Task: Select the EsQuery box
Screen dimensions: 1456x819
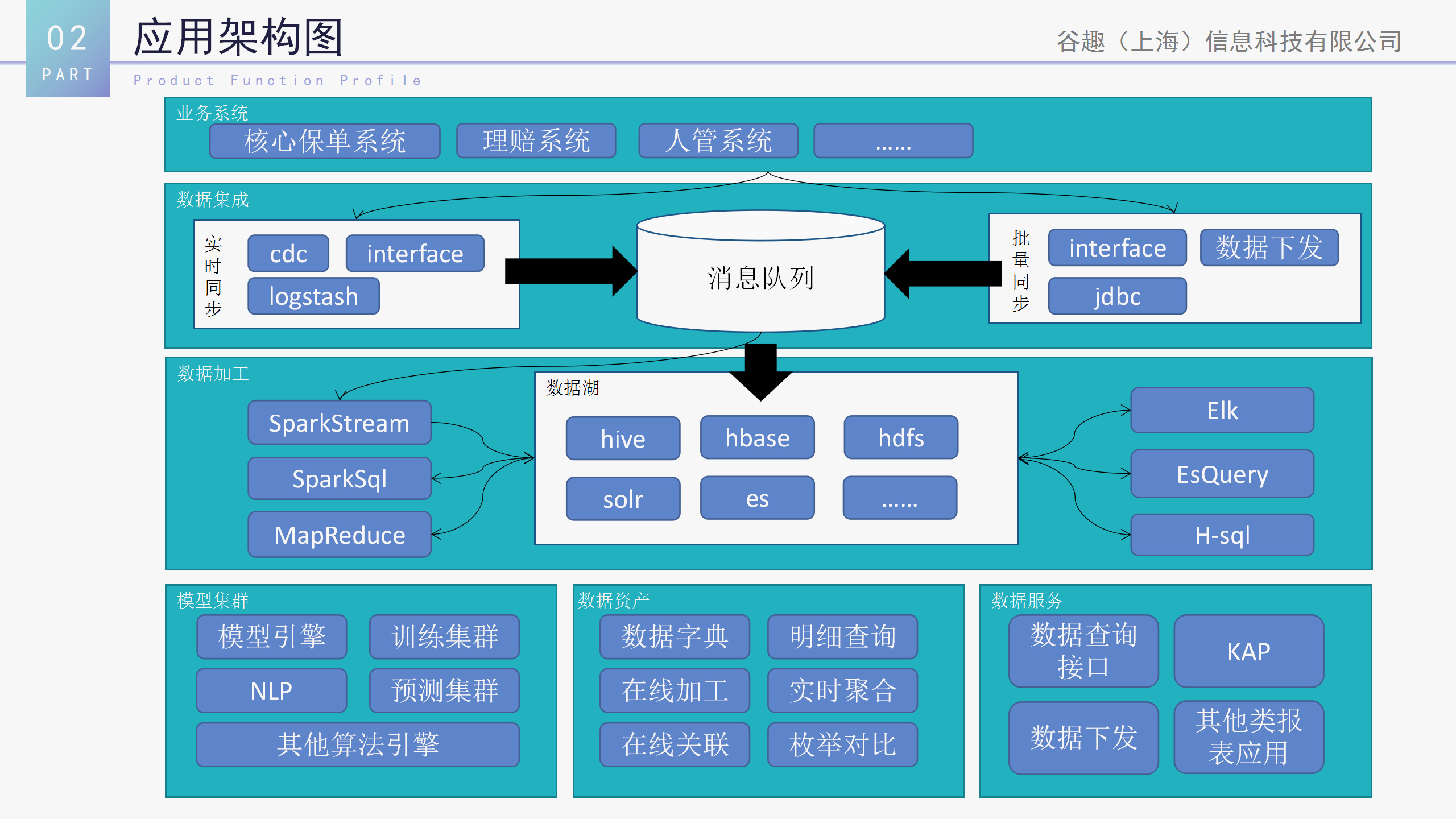Action: 1222,474
